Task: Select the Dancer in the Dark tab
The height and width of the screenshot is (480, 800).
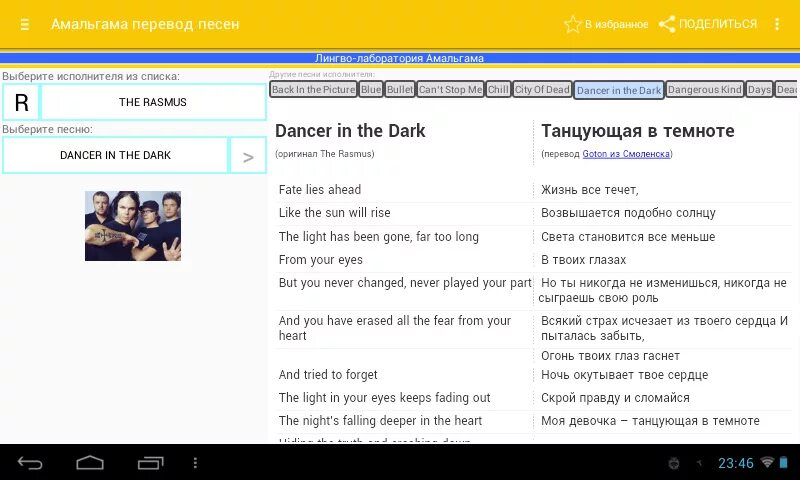Action: point(619,90)
